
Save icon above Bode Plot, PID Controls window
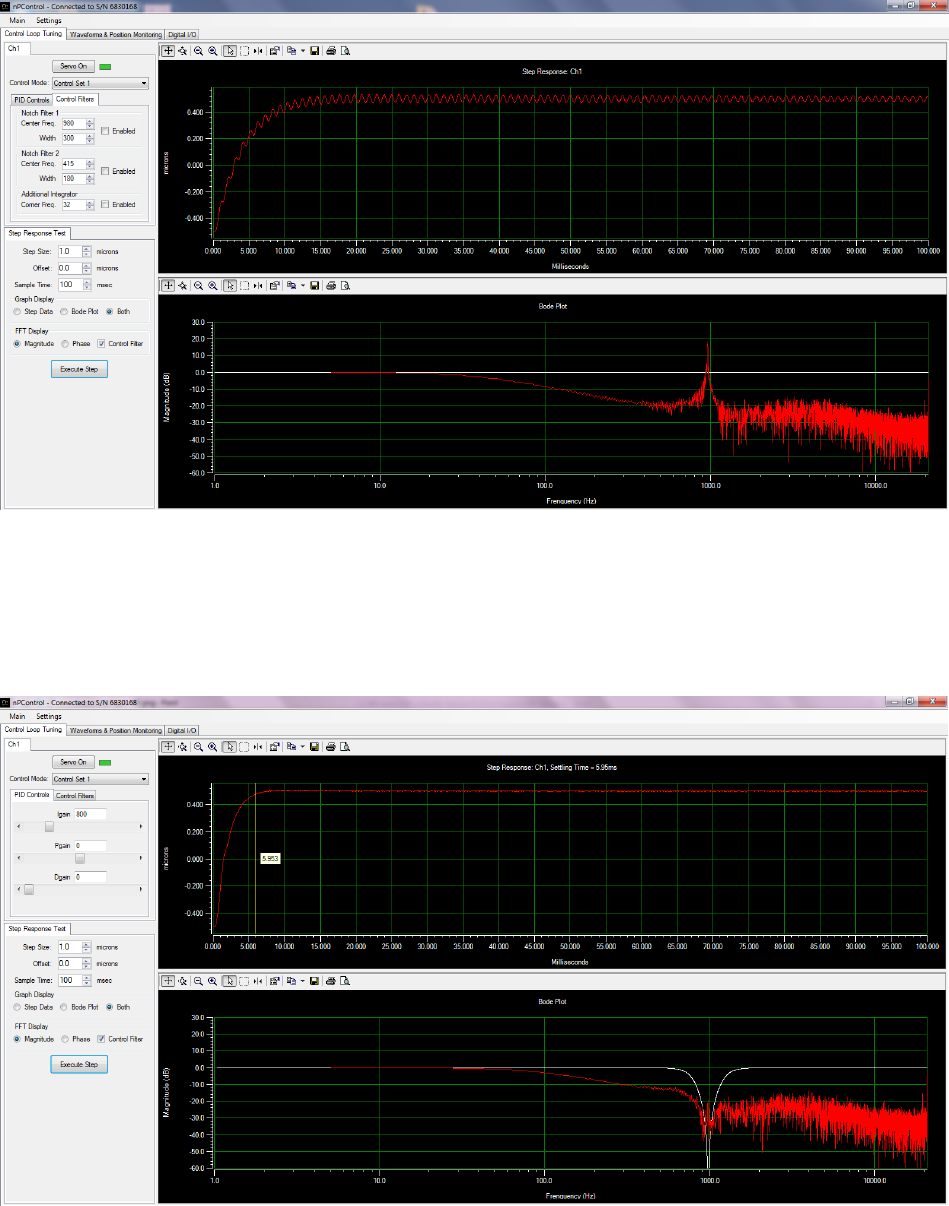pyautogui.click(x=314, y=981)
